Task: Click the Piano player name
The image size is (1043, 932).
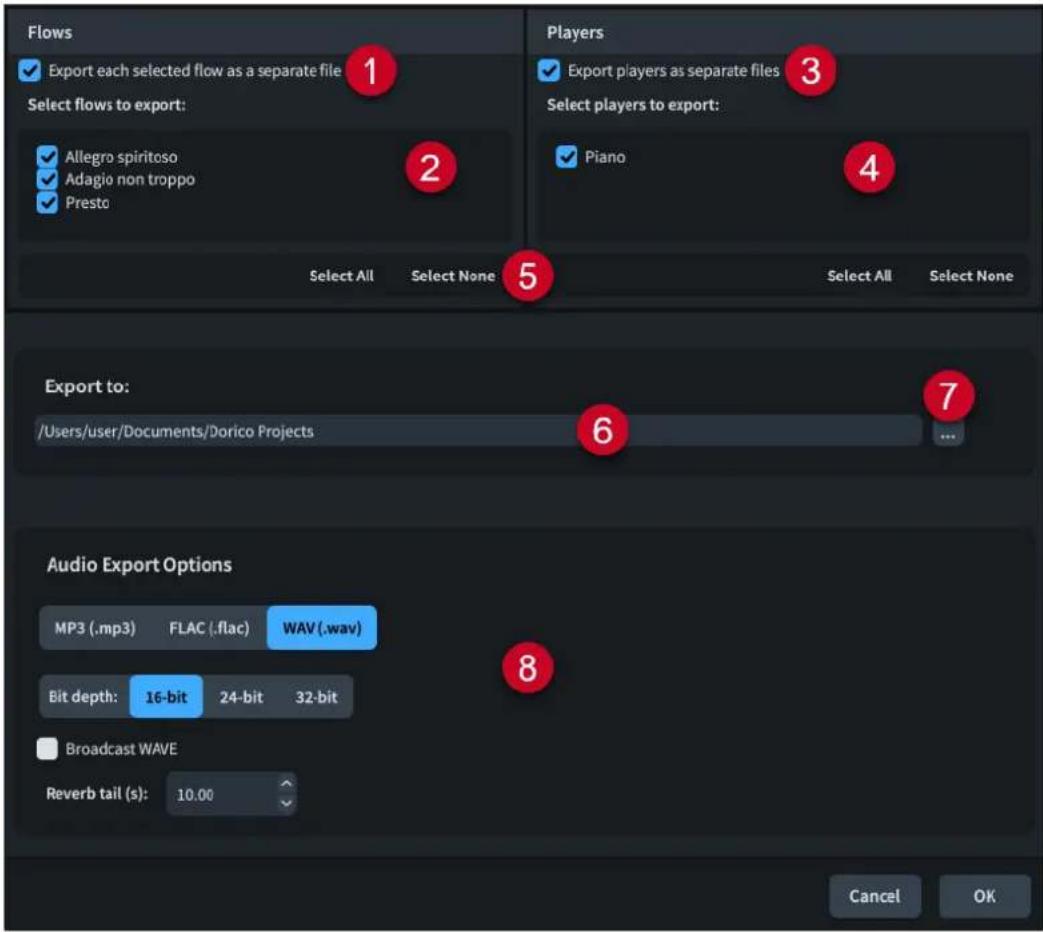Action: point(605,157)
